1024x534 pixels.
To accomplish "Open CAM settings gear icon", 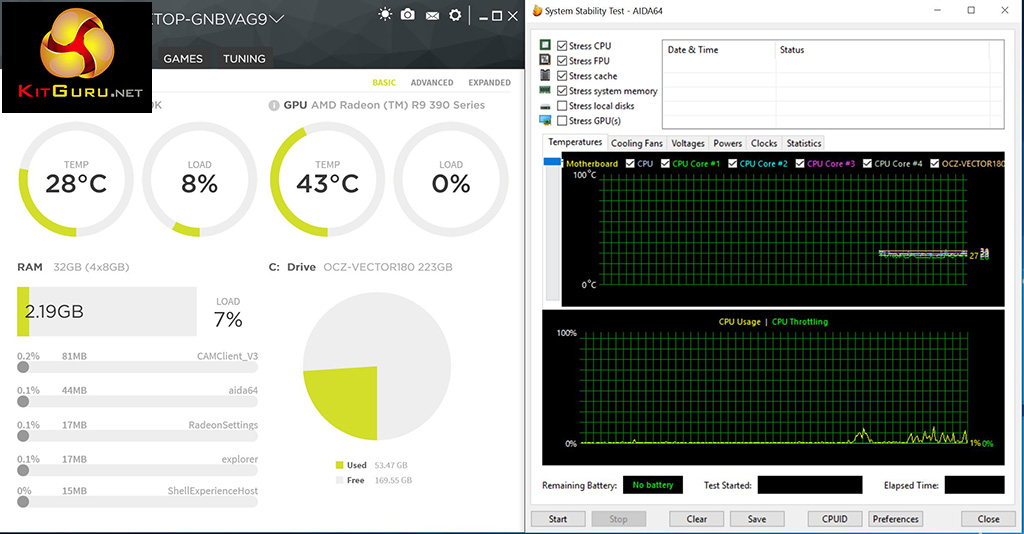I will (455, 15).
